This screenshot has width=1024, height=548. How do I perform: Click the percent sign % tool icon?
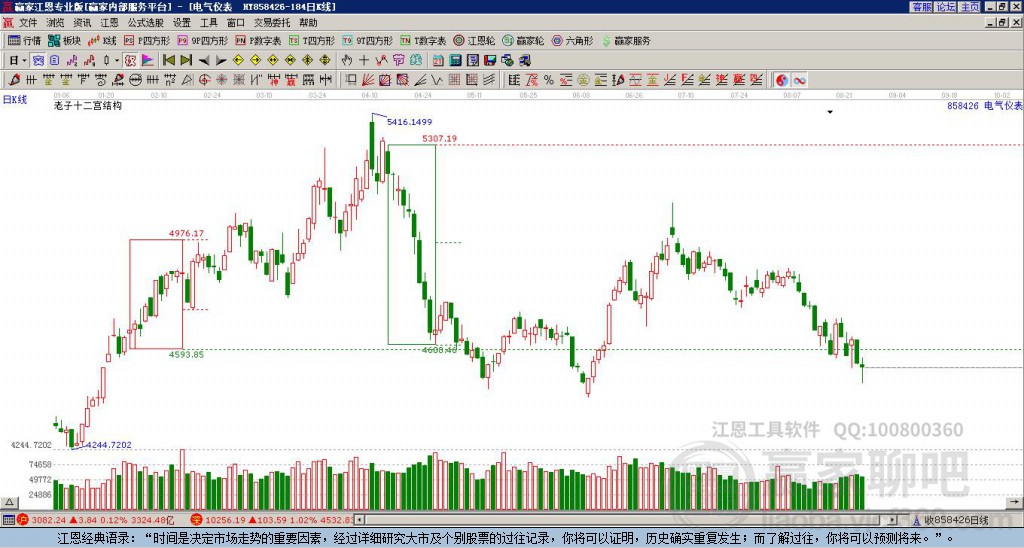(x=549, y=80)
